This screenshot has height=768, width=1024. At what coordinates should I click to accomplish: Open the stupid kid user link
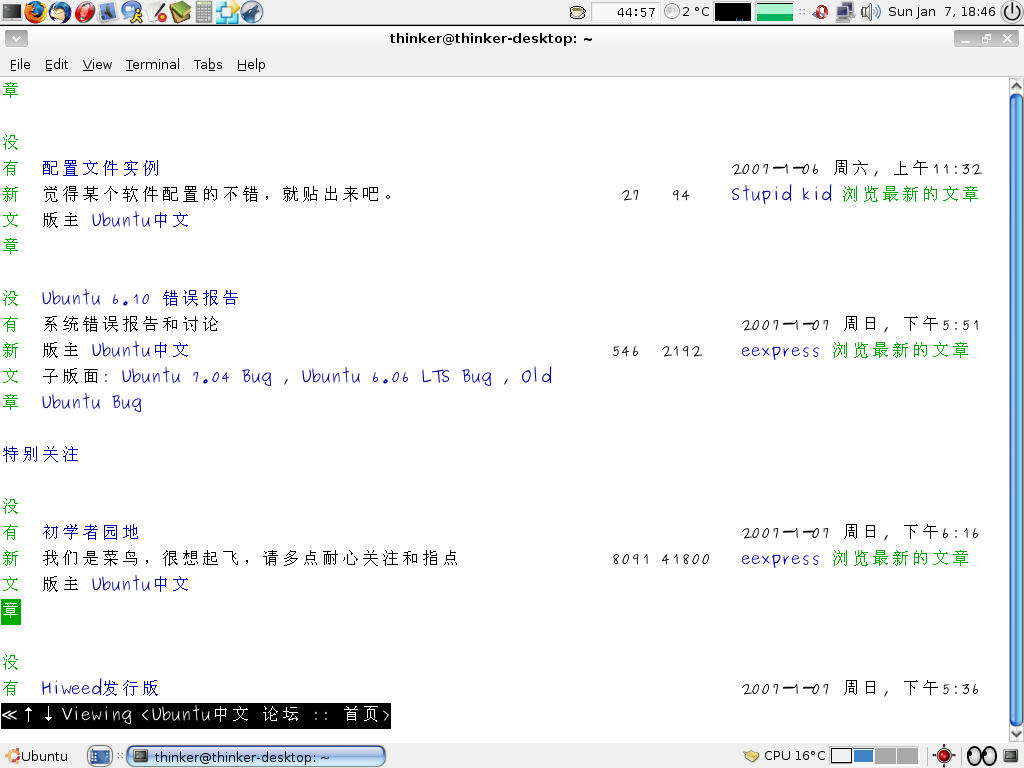(781, 194)
